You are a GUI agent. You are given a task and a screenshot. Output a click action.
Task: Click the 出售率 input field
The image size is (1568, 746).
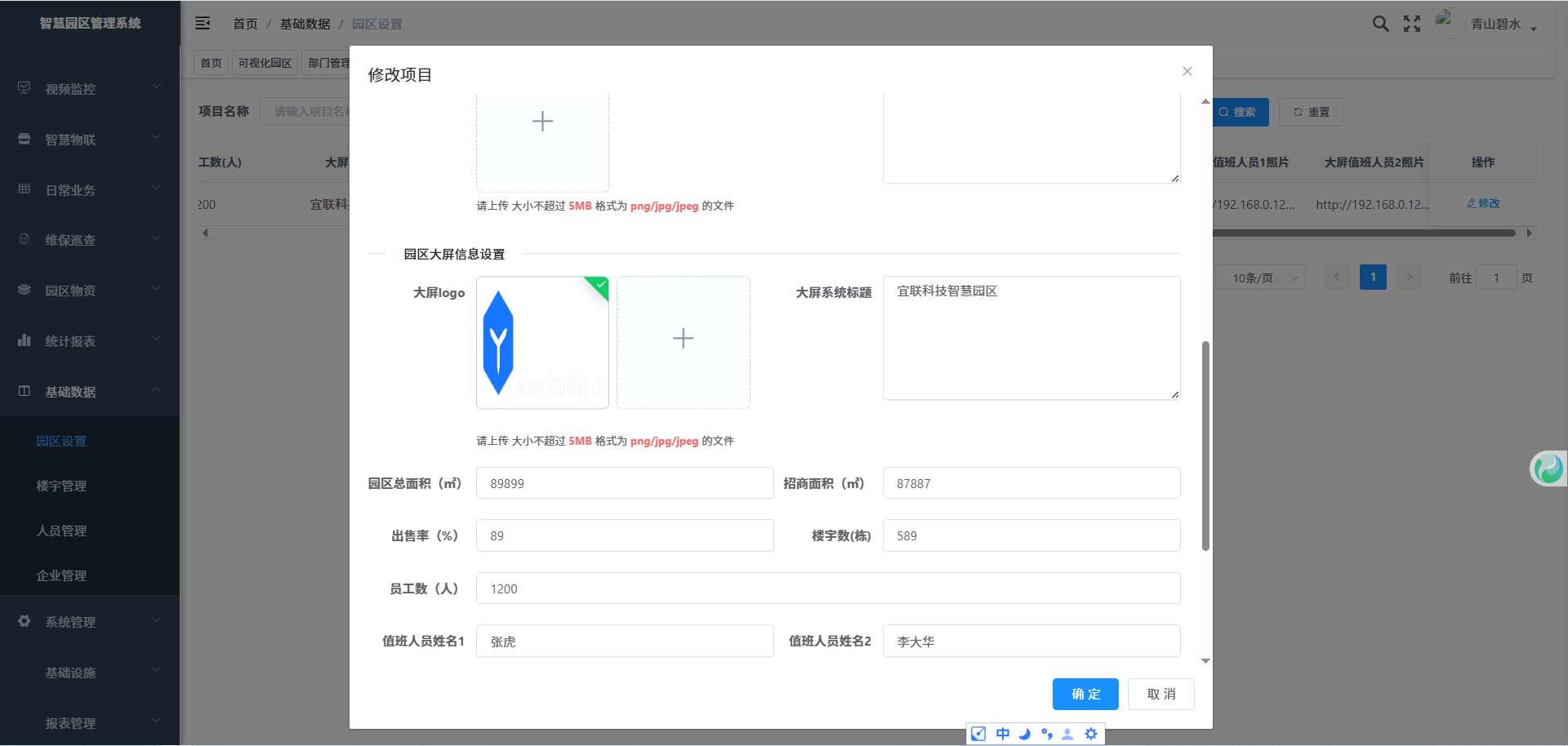[x=625, y=535]
